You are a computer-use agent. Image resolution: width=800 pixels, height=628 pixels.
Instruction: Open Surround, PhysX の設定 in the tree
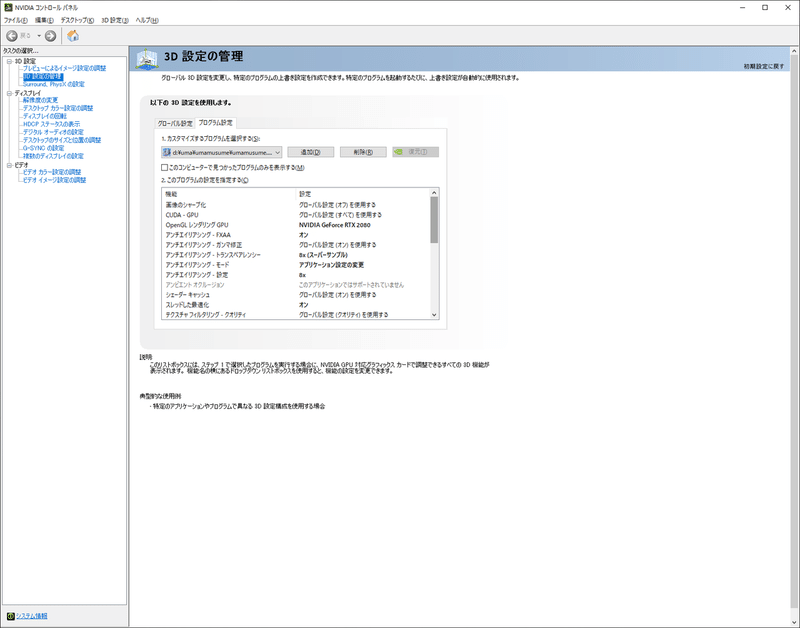point(54,84)
